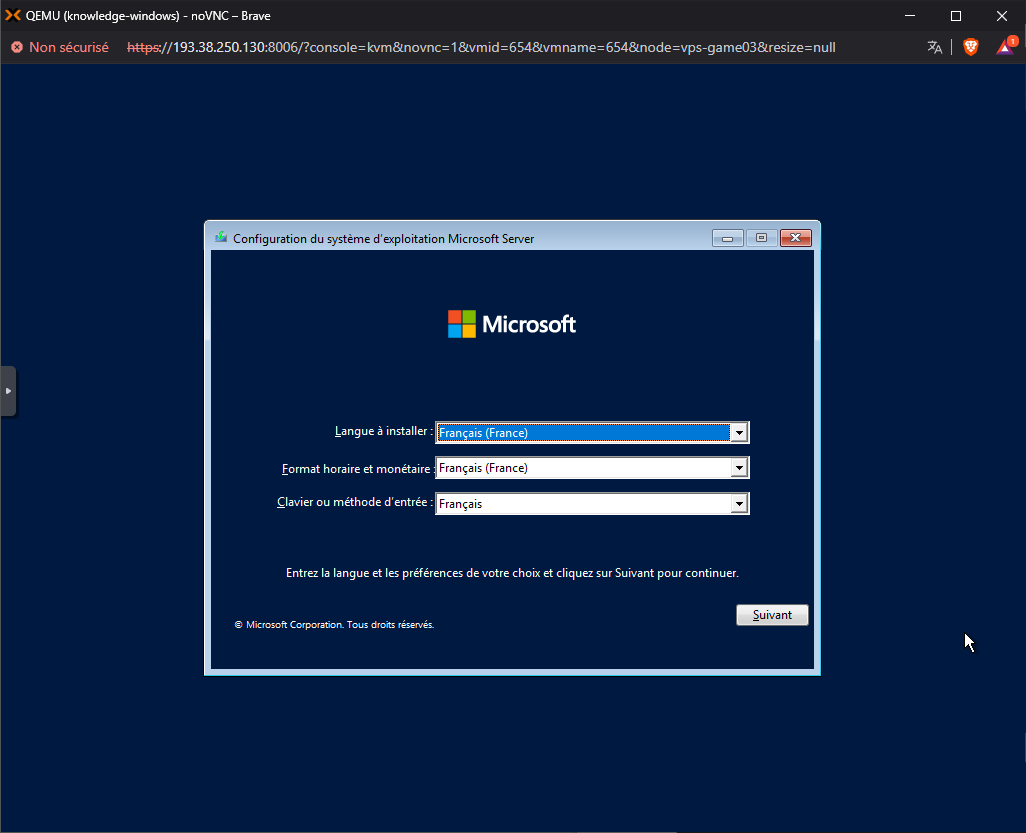Open the Brave Shields lion icon

coord(970,47)
